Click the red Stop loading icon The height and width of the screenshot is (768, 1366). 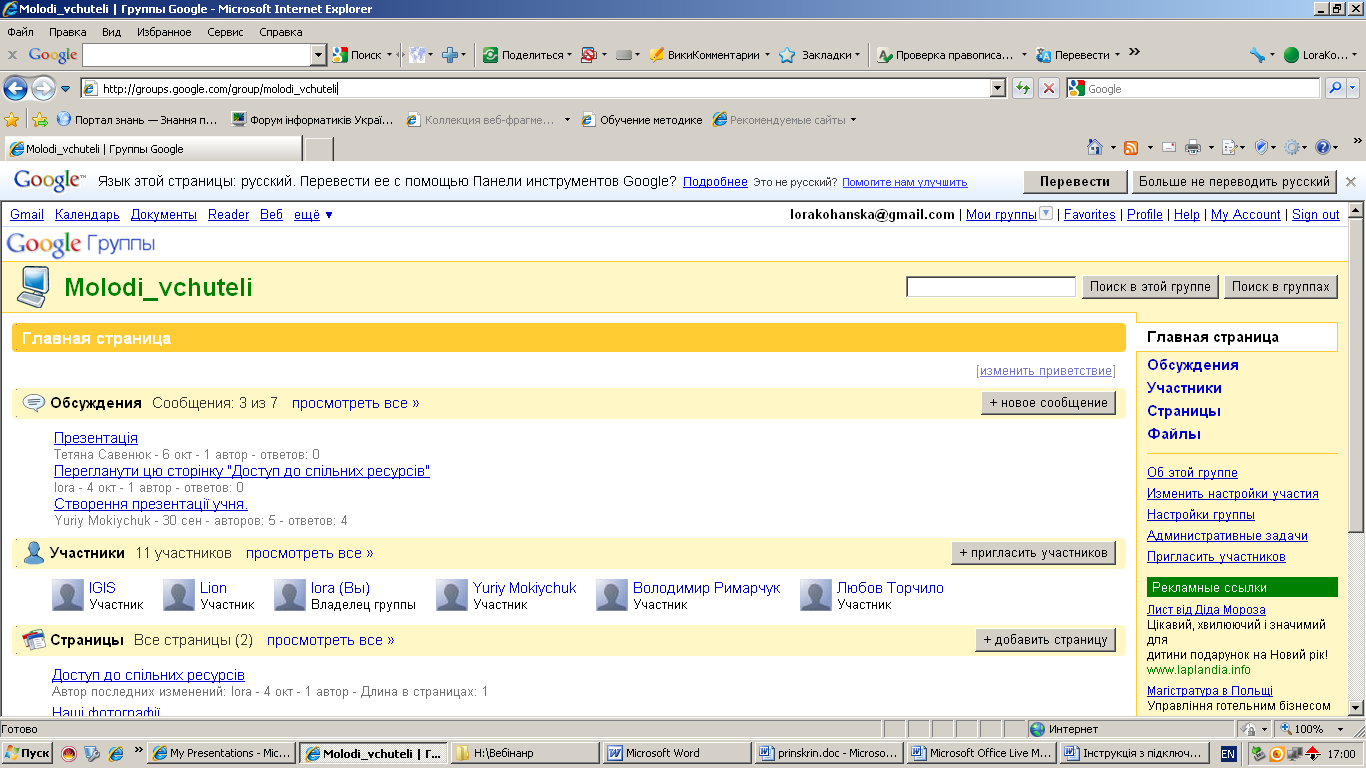(1049, 88)
